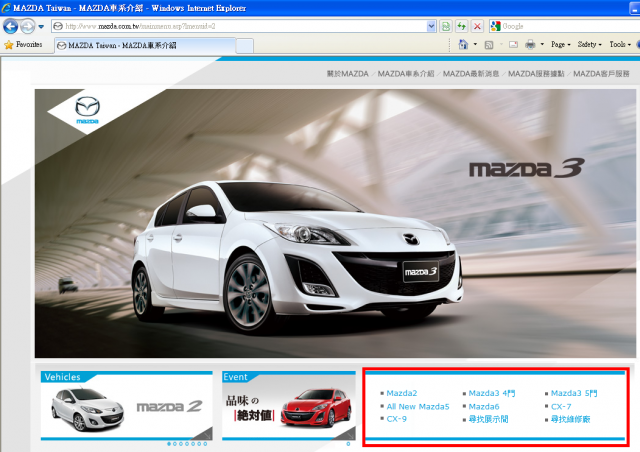Click the Print toolbar icon
Image resolution: width=640 pixels, height=452 pixels.
pos(530,44)
